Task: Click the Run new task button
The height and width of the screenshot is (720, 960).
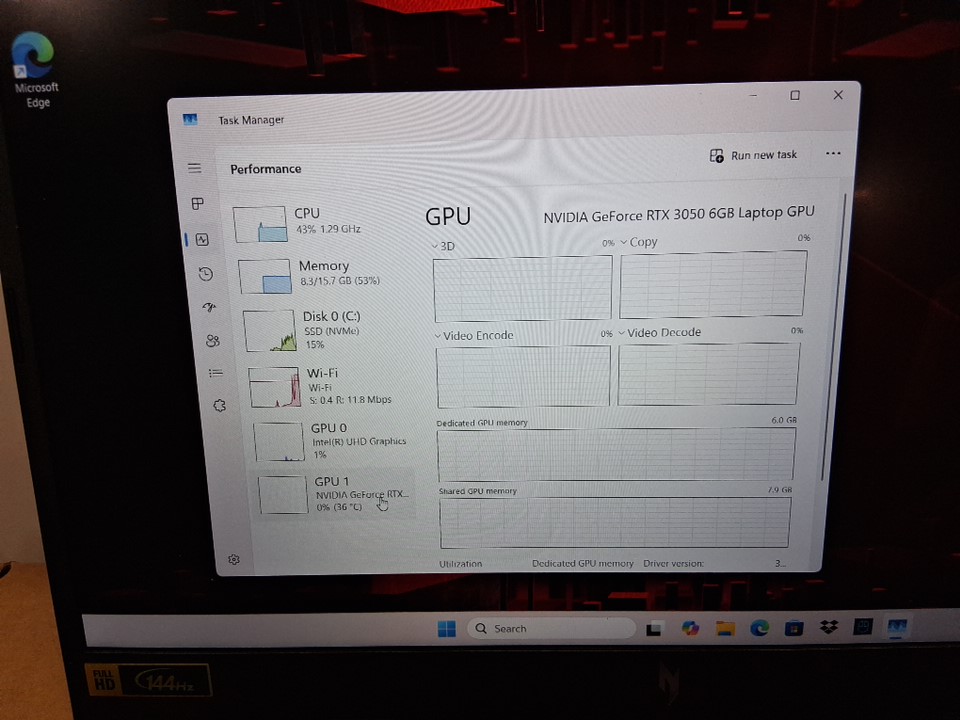Action: click(x=754, y=155)
